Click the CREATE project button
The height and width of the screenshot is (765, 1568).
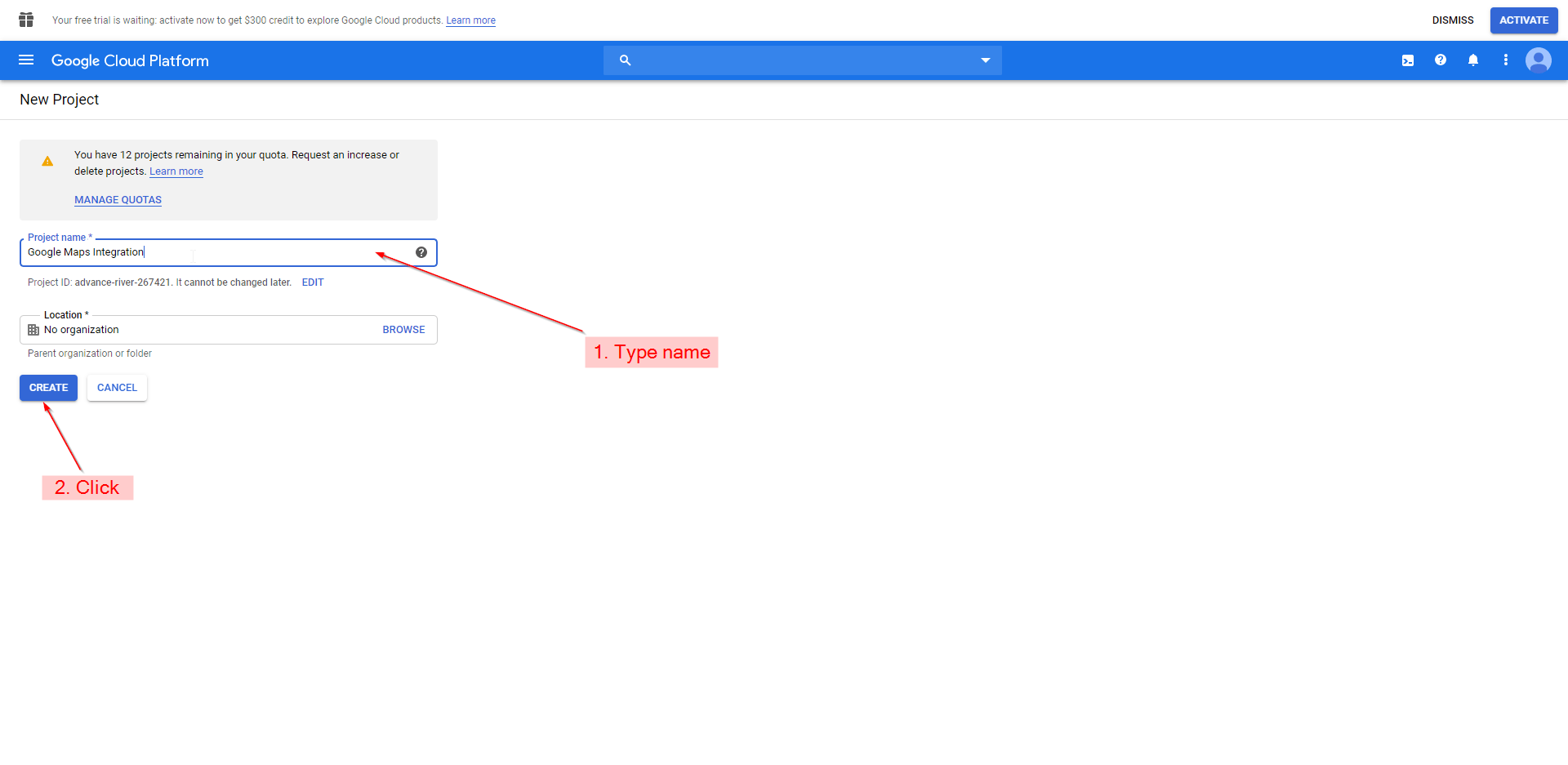coord(48,388)
